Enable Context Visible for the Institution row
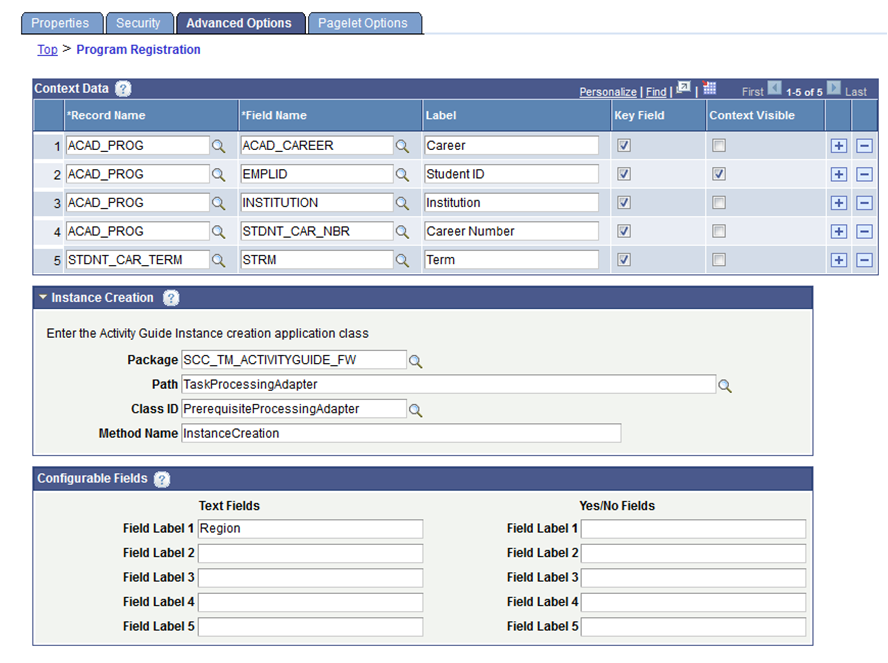This screenshot has height=663, width=888. point(717,202)
